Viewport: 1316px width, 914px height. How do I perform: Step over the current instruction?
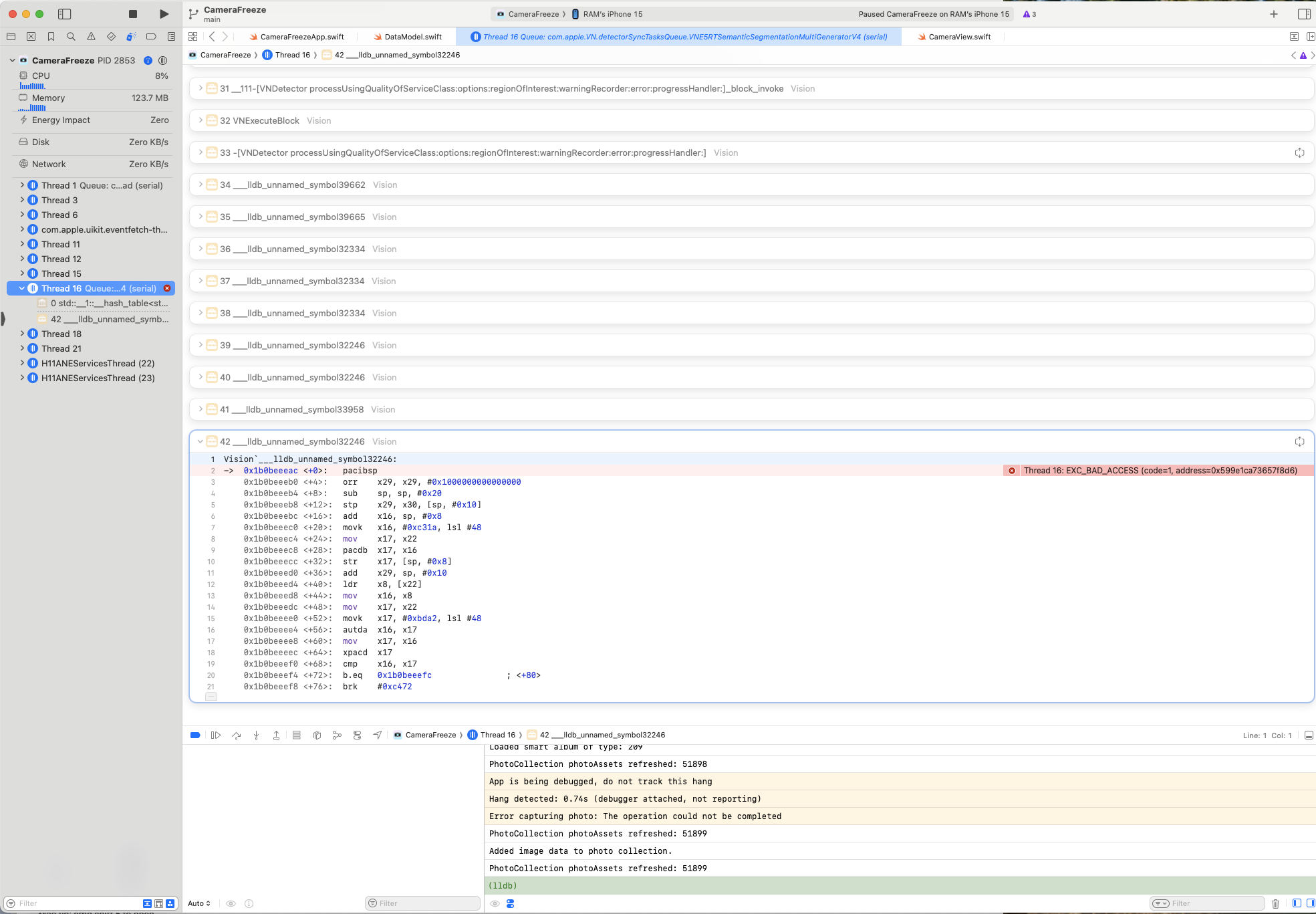(x=236, y=735)
